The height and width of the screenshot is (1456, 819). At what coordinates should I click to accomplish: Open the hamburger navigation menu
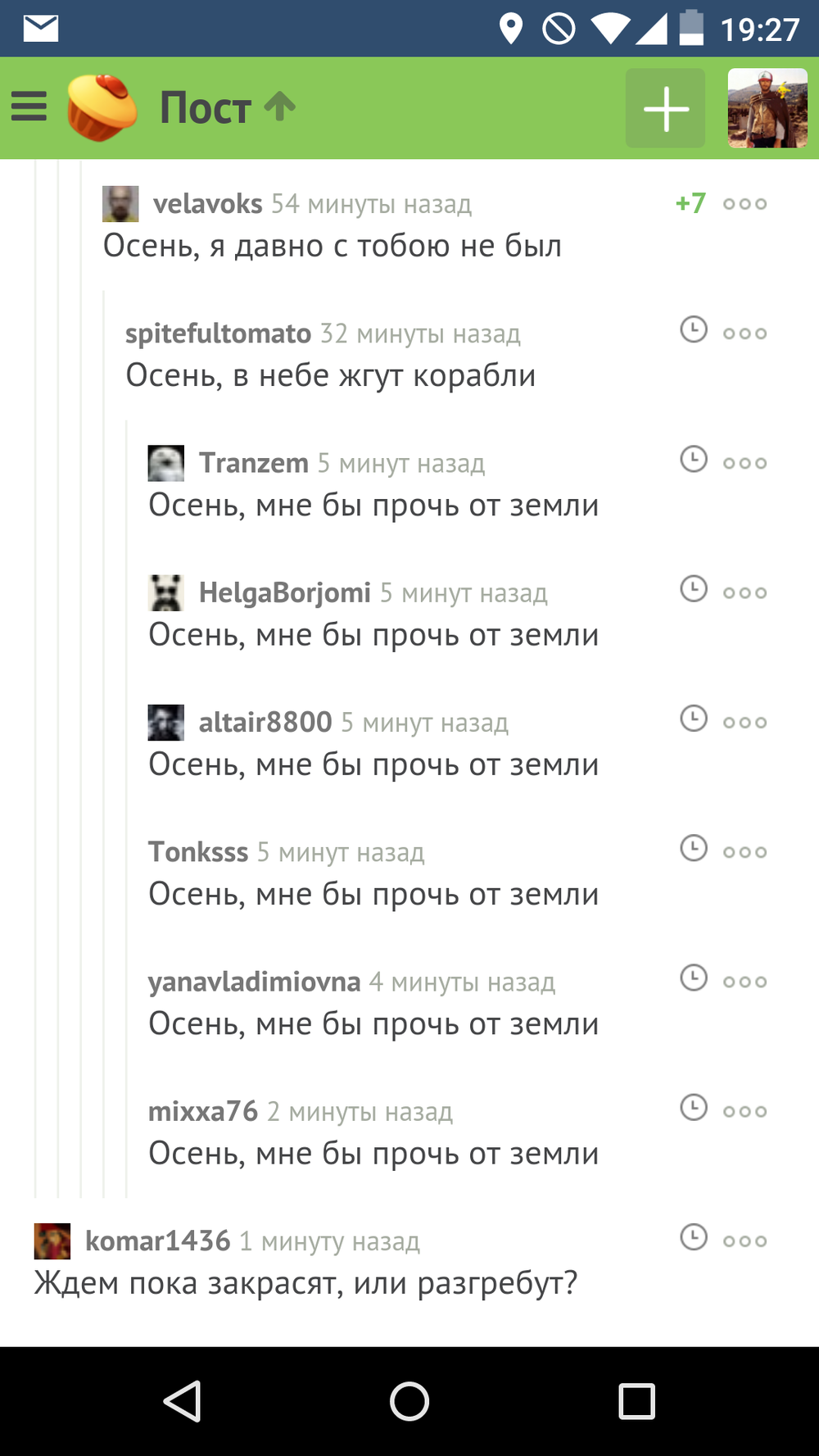click(29, 107)
